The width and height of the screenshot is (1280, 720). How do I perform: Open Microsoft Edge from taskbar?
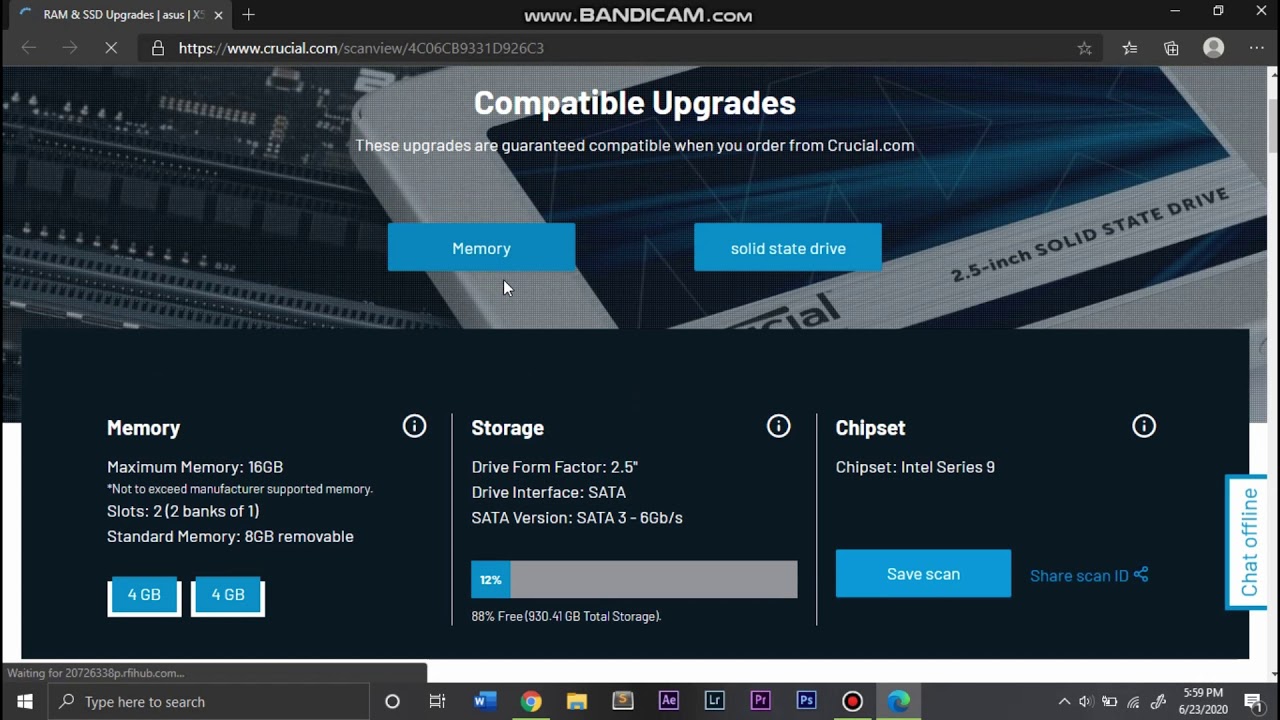coord(899,701)
